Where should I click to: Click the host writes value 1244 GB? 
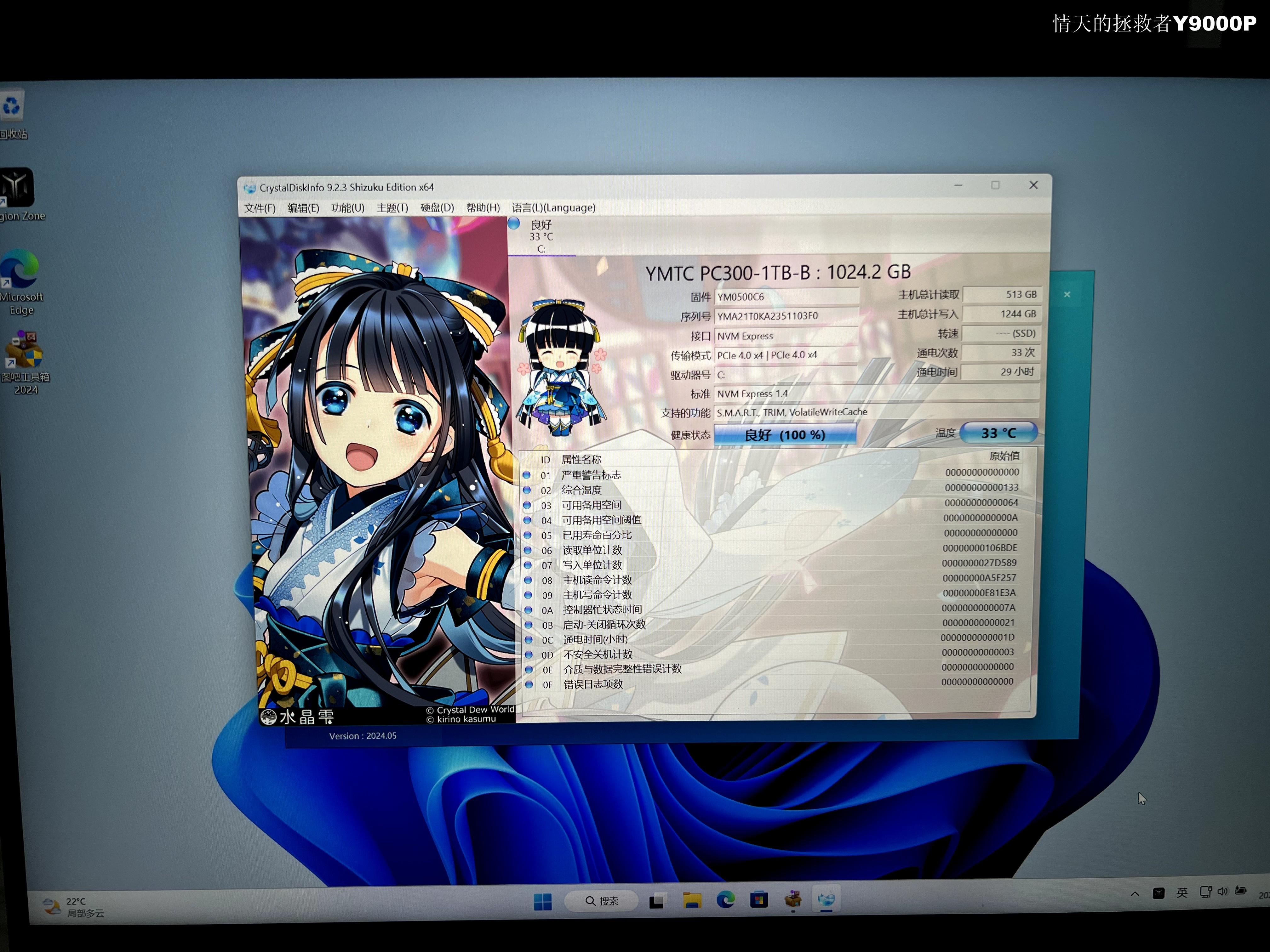click(1002, 314)
